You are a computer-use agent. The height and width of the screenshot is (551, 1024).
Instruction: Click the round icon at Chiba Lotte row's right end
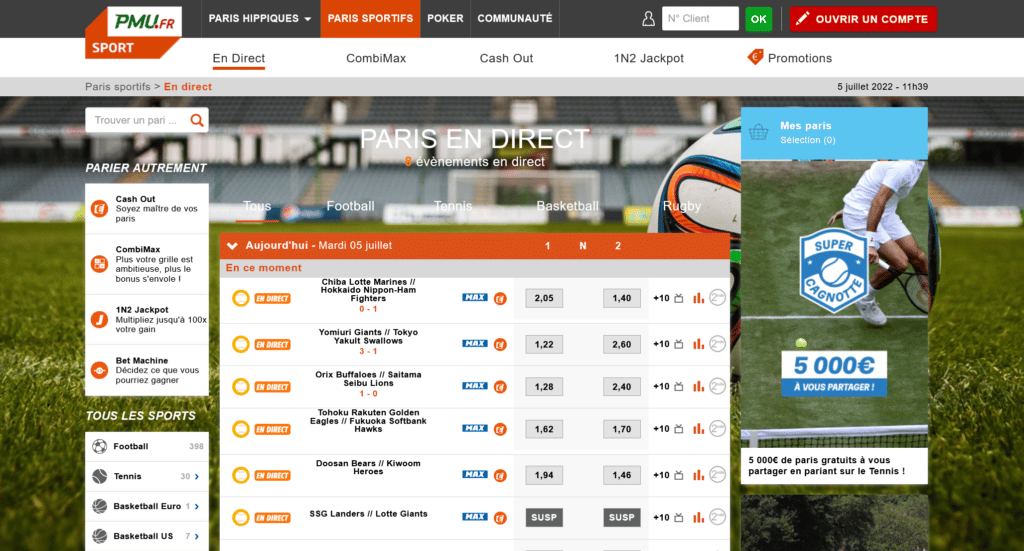(x=717, y=298)
